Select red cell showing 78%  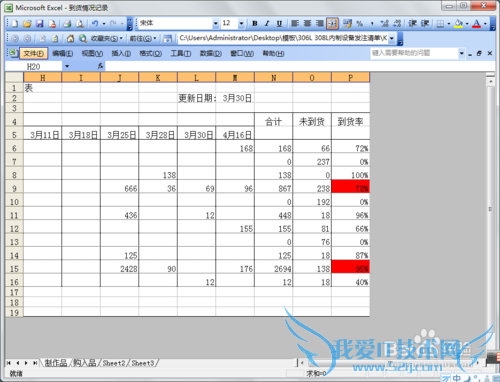[x=350, y=187]
